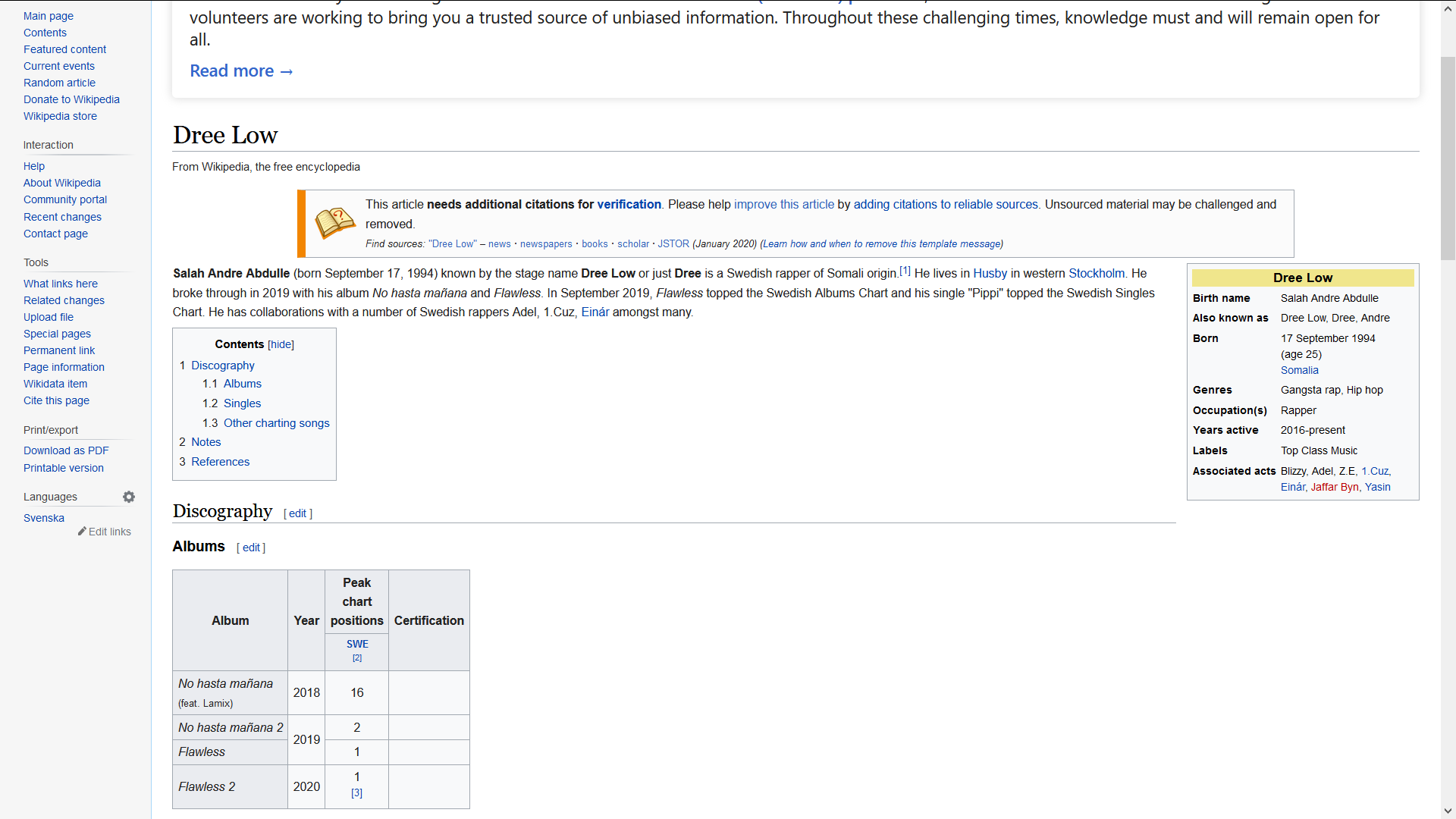Click improve this article link

click(x=784, y=205)
